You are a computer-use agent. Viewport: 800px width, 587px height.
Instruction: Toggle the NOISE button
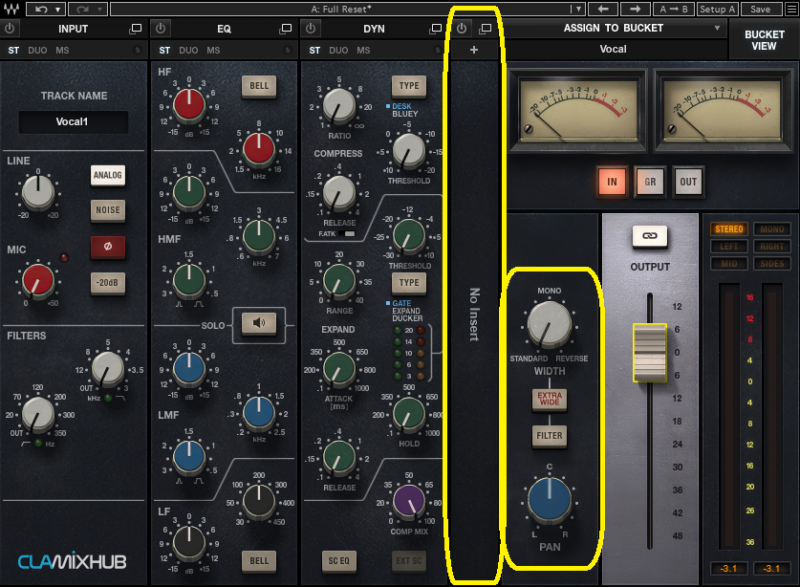[x=107, y=210]
